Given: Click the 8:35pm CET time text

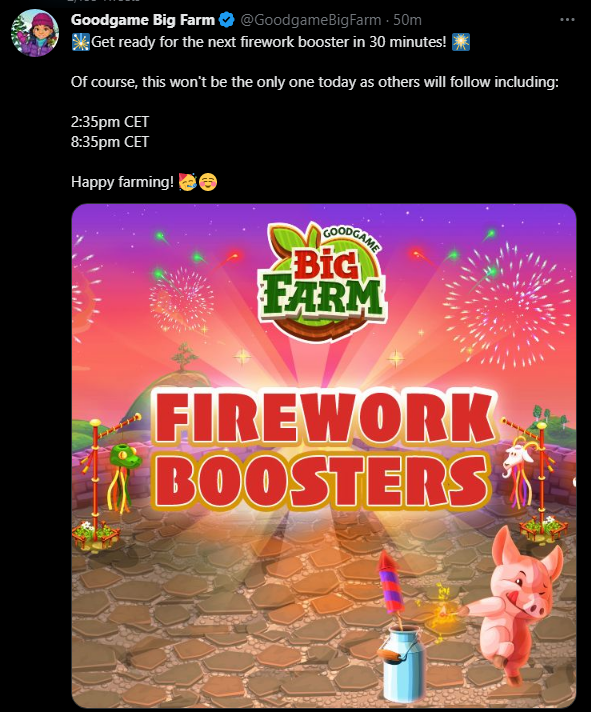Looking at the screenshot, I should (x=110, y=142).
